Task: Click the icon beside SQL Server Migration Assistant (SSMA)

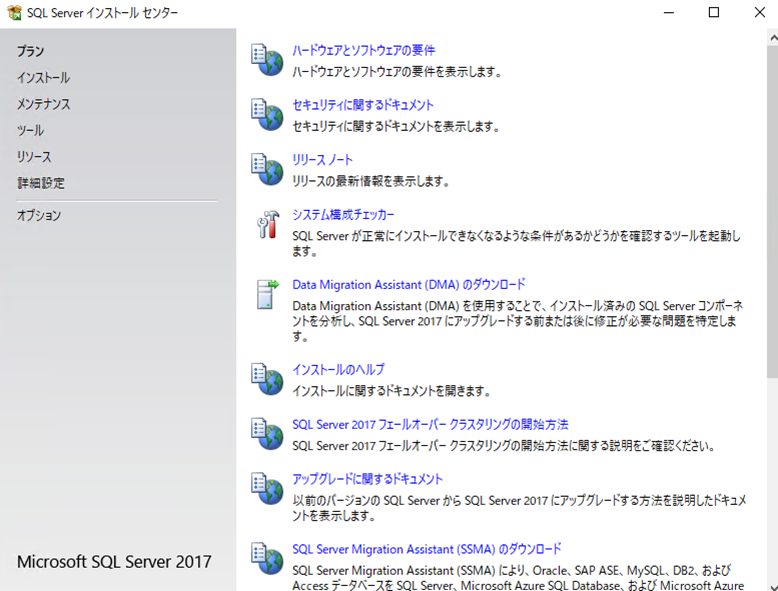Action: [x=267, y=558]
